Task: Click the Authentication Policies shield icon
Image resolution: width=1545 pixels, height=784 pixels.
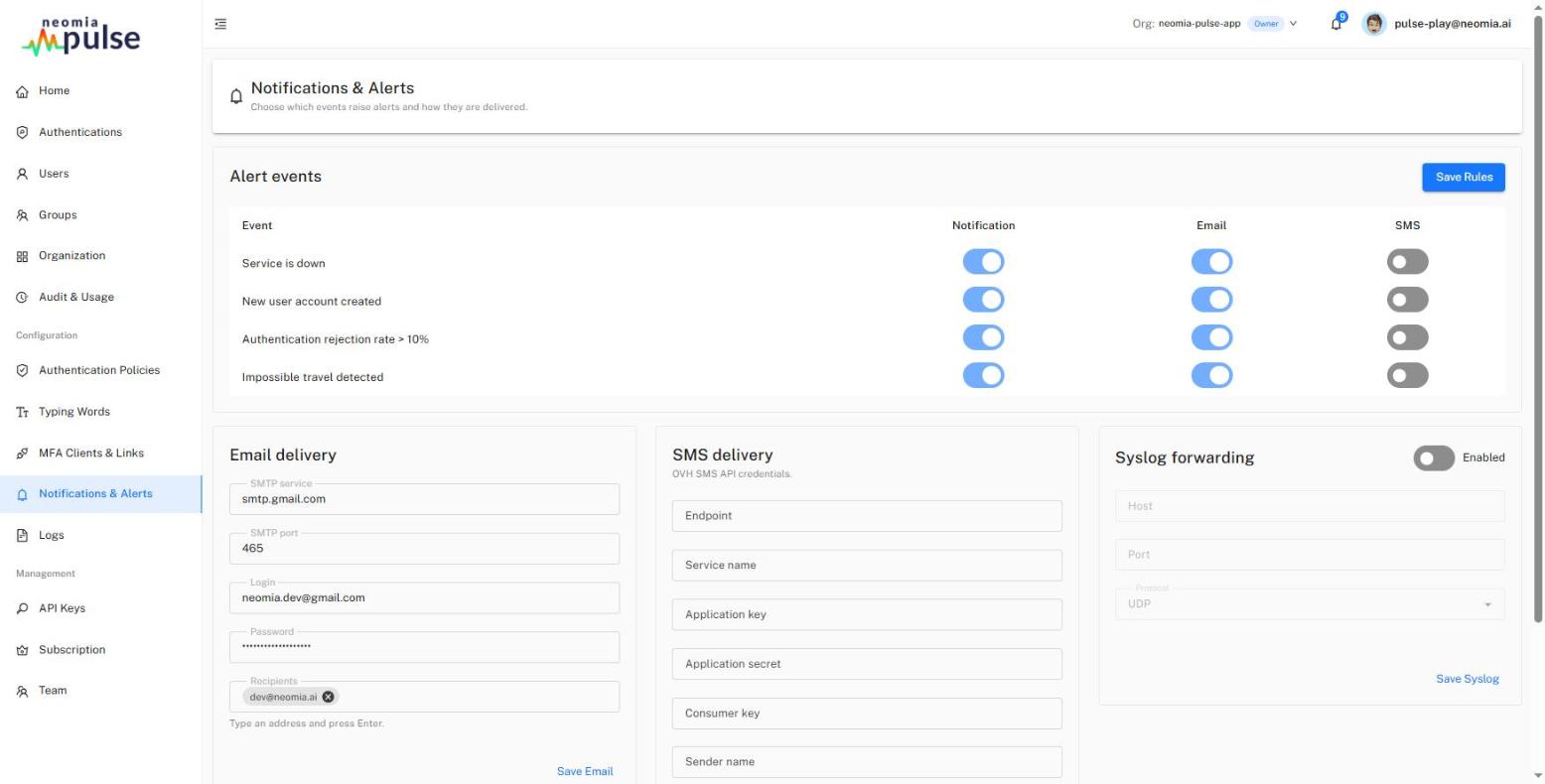Action: pyautogui.click(x=22, y=370)
